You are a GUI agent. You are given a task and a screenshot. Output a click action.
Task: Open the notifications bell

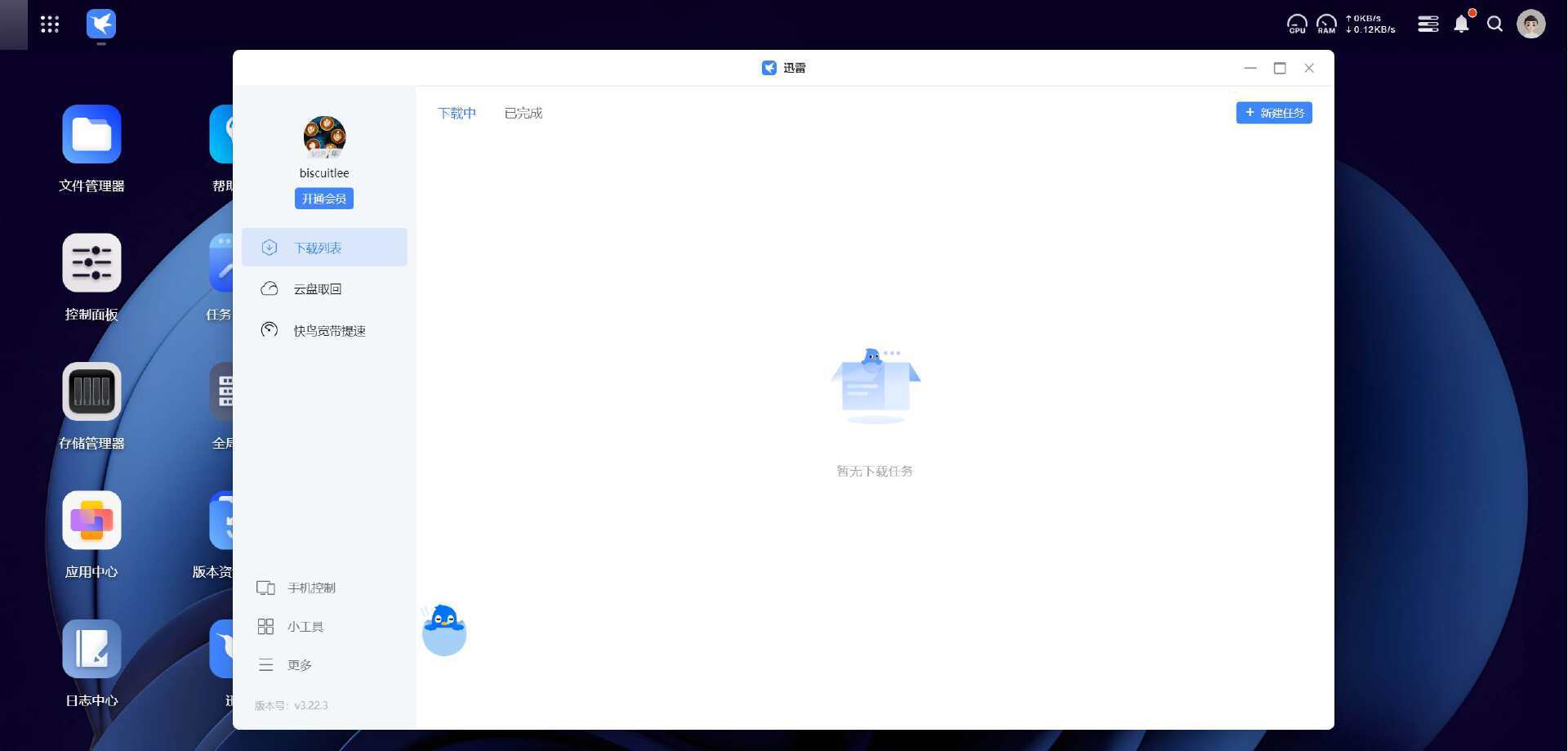[x=1462, y=24]
